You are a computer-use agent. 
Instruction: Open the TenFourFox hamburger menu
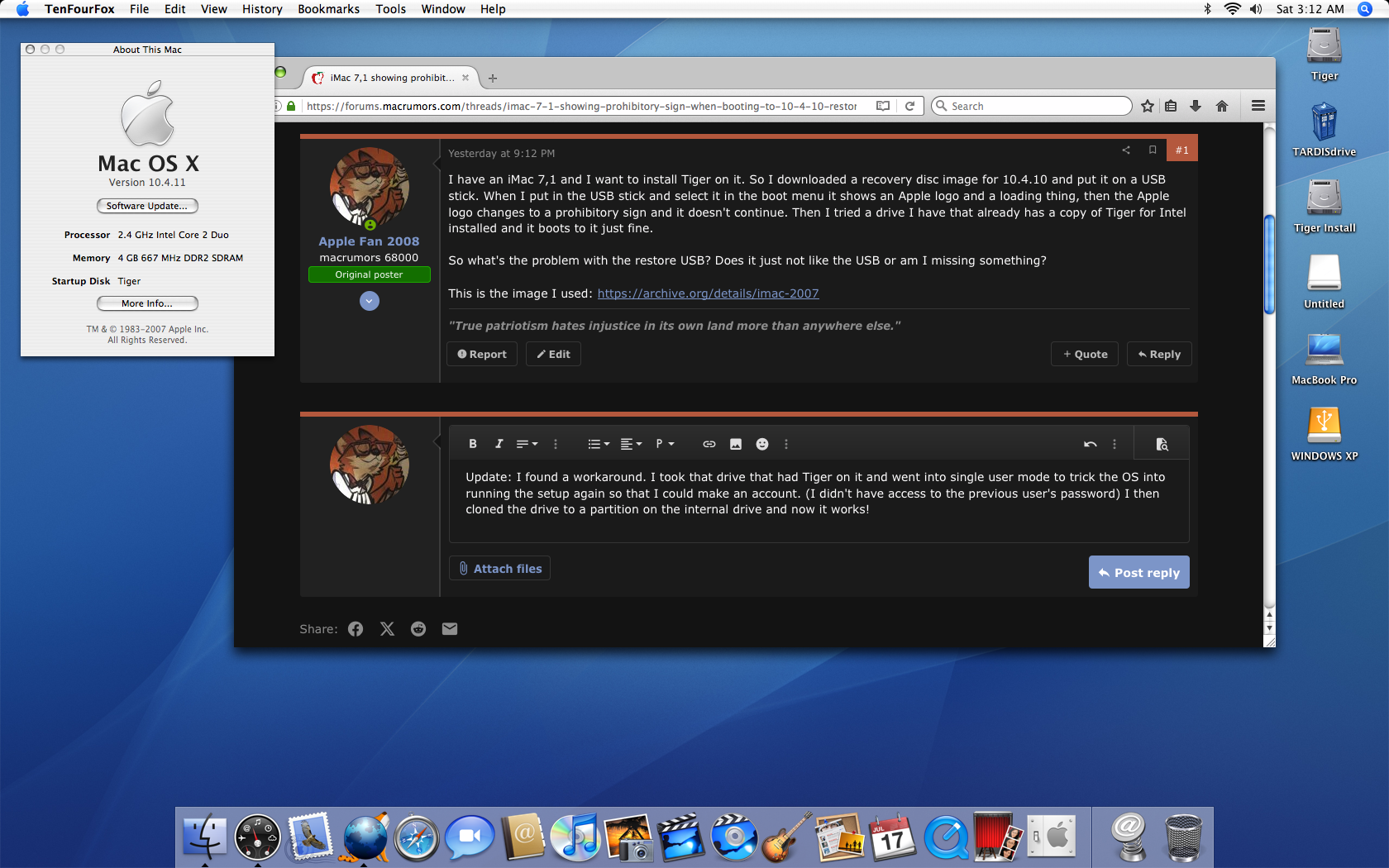(1258, 106)
